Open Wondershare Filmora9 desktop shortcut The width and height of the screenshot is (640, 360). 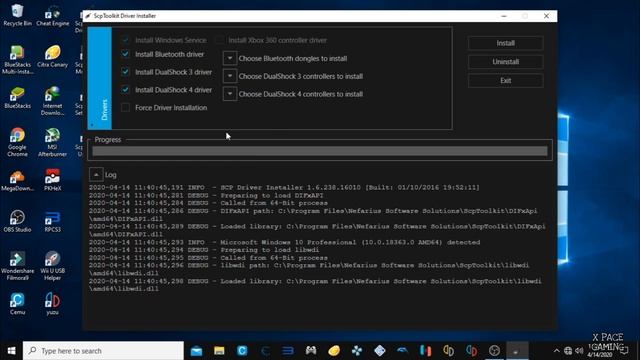click(17, 266)
